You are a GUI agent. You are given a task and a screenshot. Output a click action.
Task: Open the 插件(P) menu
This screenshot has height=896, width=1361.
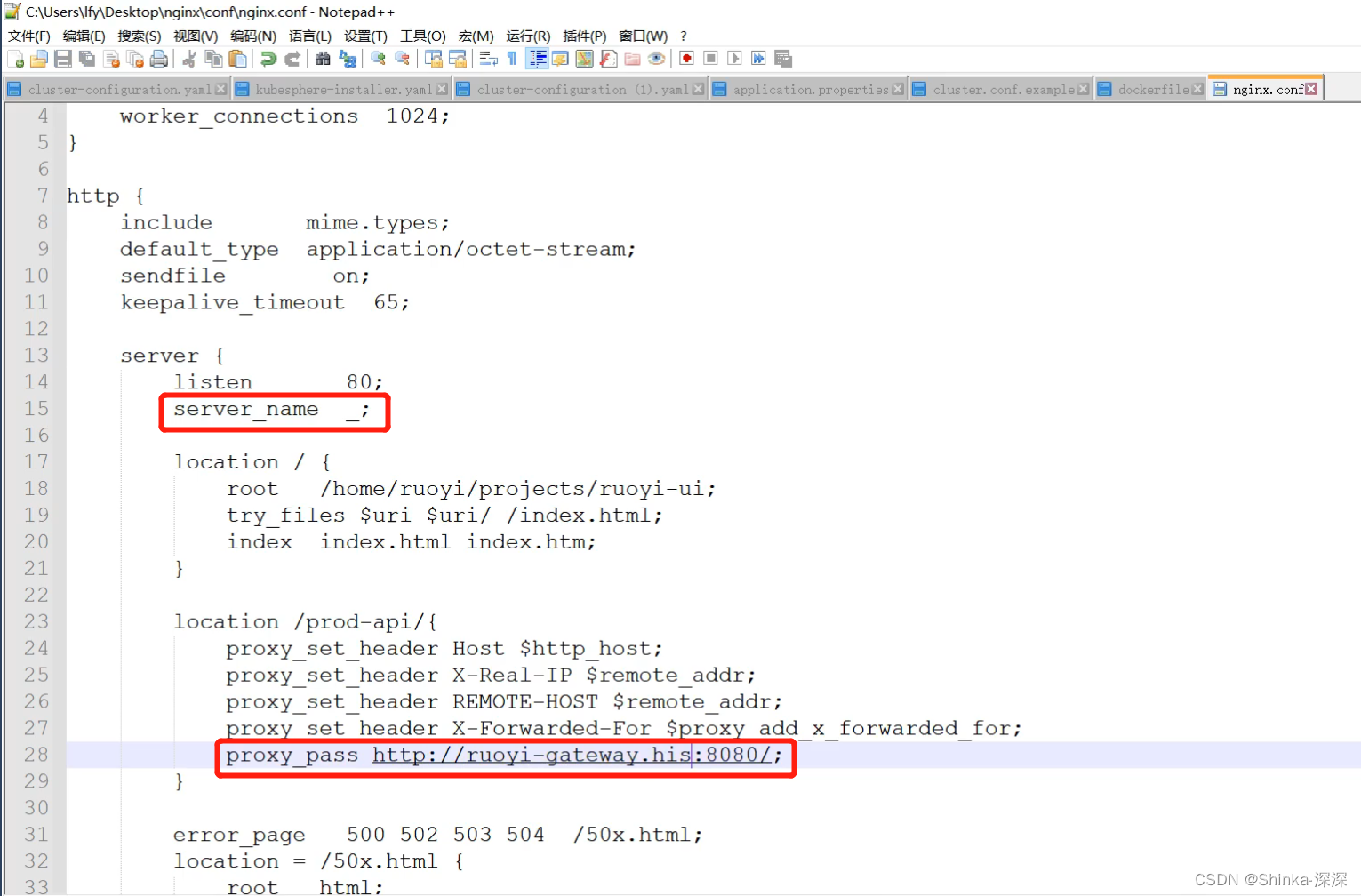click(584, 36)
